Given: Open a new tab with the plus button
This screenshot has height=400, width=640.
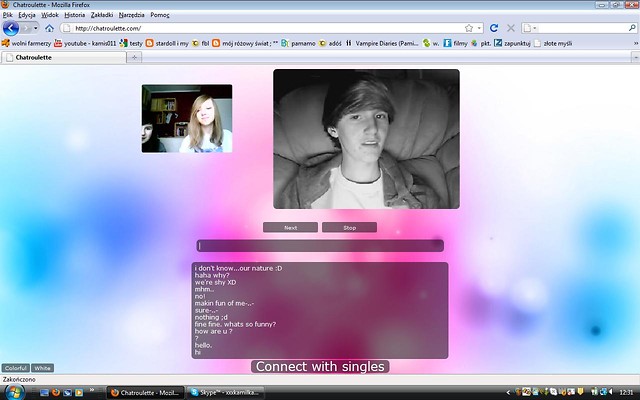Looking at the screenshot, I should [134, 58].
